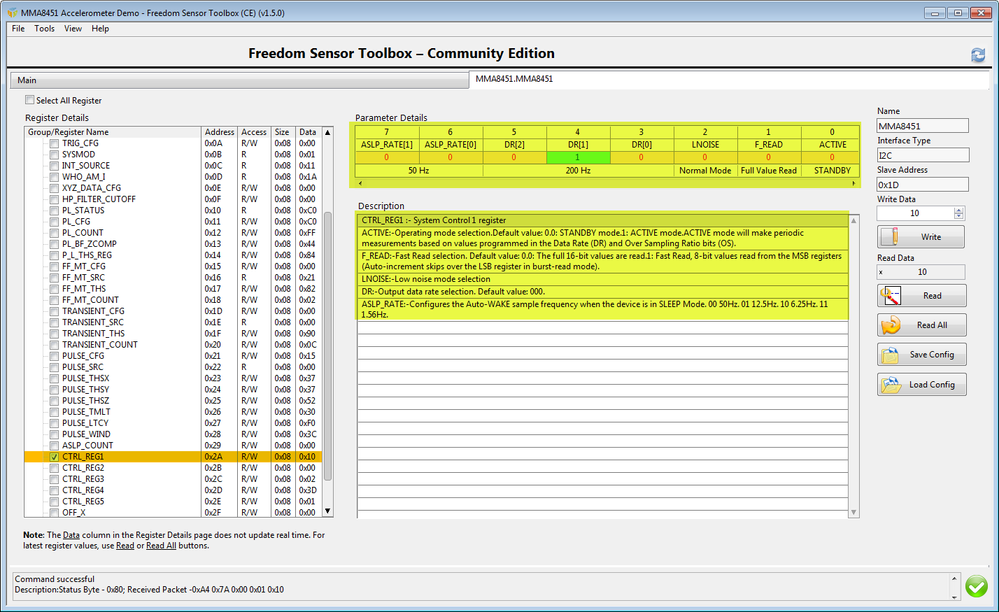Click status log scroll up arrow

tap(954, 578)
